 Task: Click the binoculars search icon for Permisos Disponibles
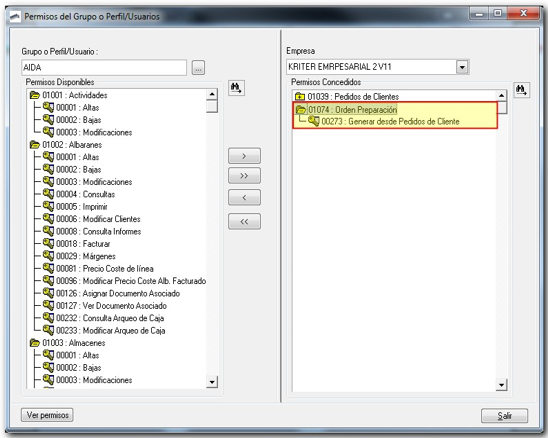coord(237,88)
